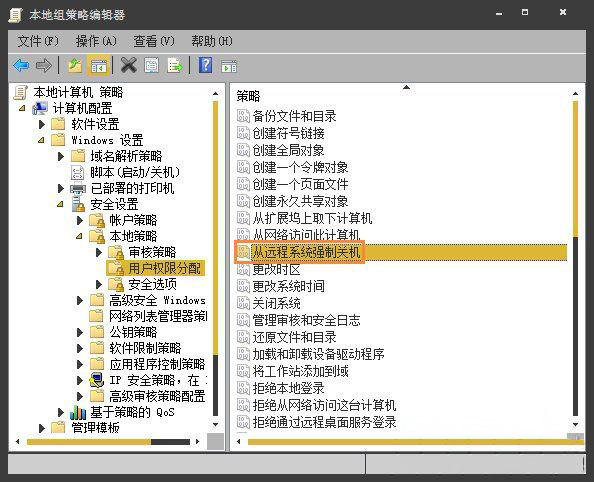Open the Properties toolbar icon
The height and width of the screenshot is (482, 594).
152,66
